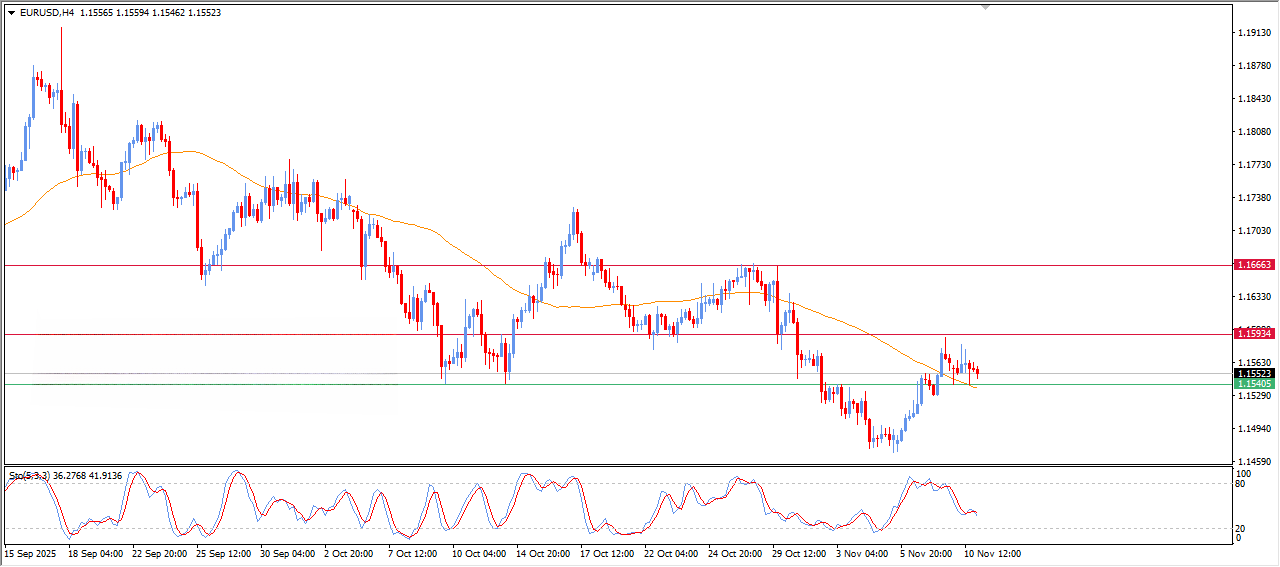The height and width of the screenshot is (567, 1280).
Task: Click the 10 Nov 12:00 time label
Action: point(991,553)
